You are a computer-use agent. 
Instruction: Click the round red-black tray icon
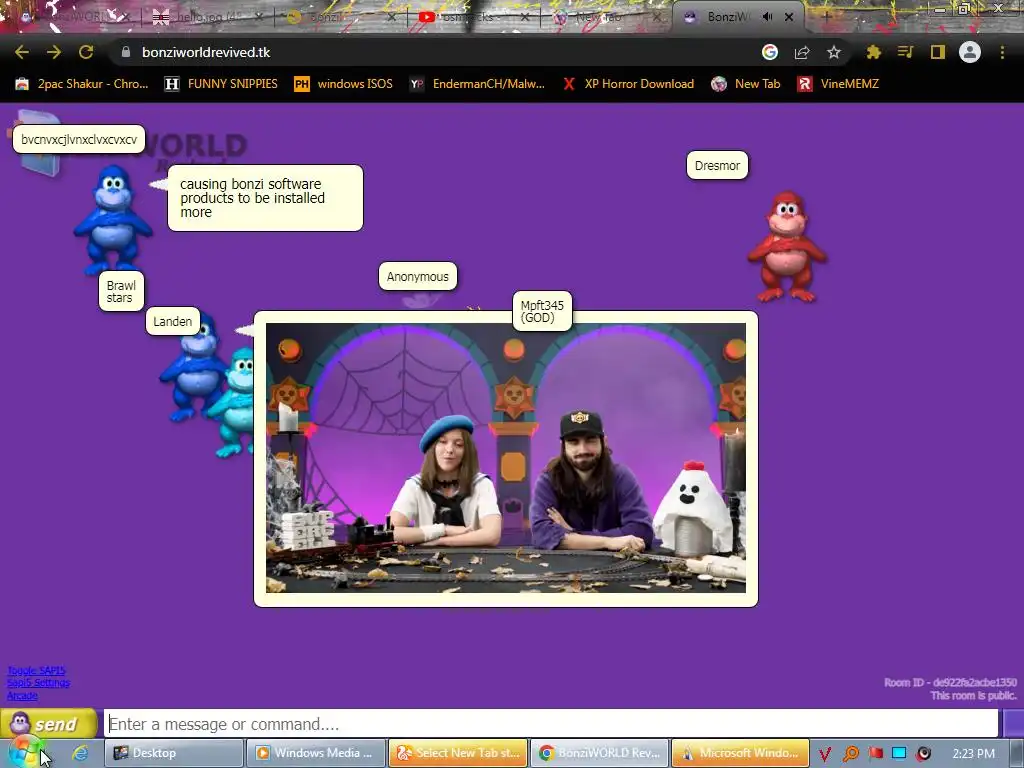923,754
